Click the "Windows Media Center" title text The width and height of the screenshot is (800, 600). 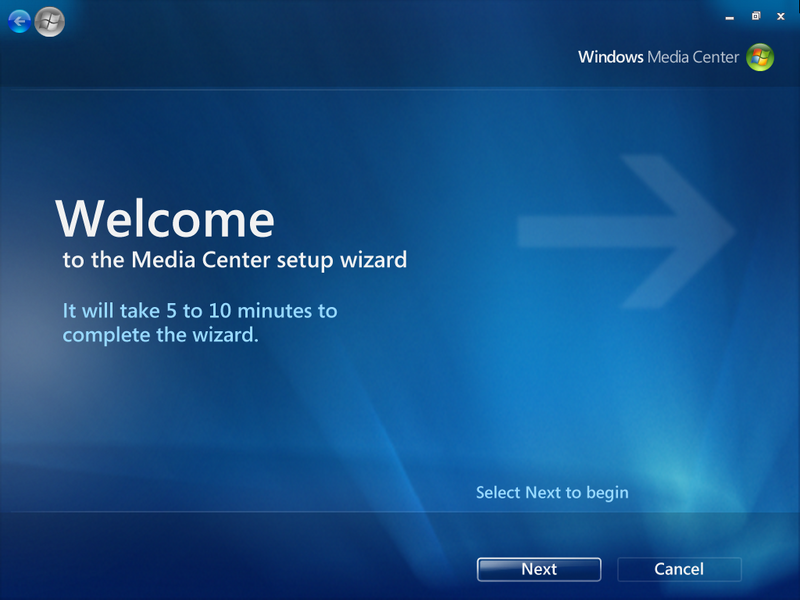(658, 57)
